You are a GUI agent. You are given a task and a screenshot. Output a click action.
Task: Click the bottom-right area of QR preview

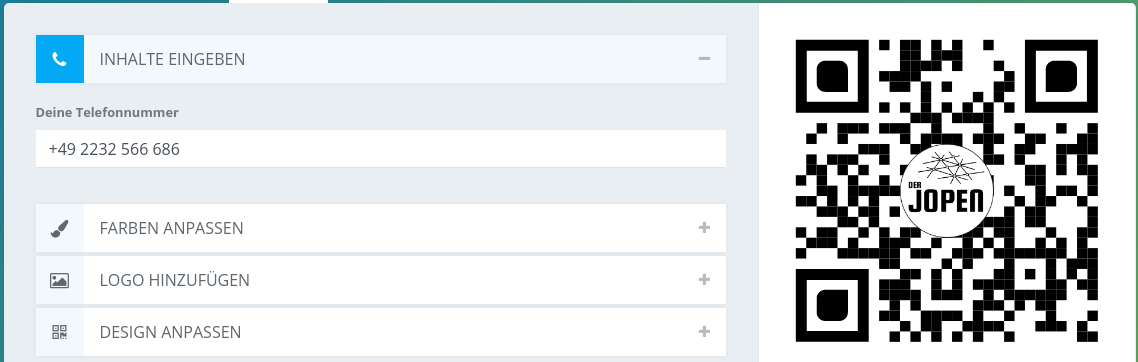pyautogui.click(x=1061, y=305)
